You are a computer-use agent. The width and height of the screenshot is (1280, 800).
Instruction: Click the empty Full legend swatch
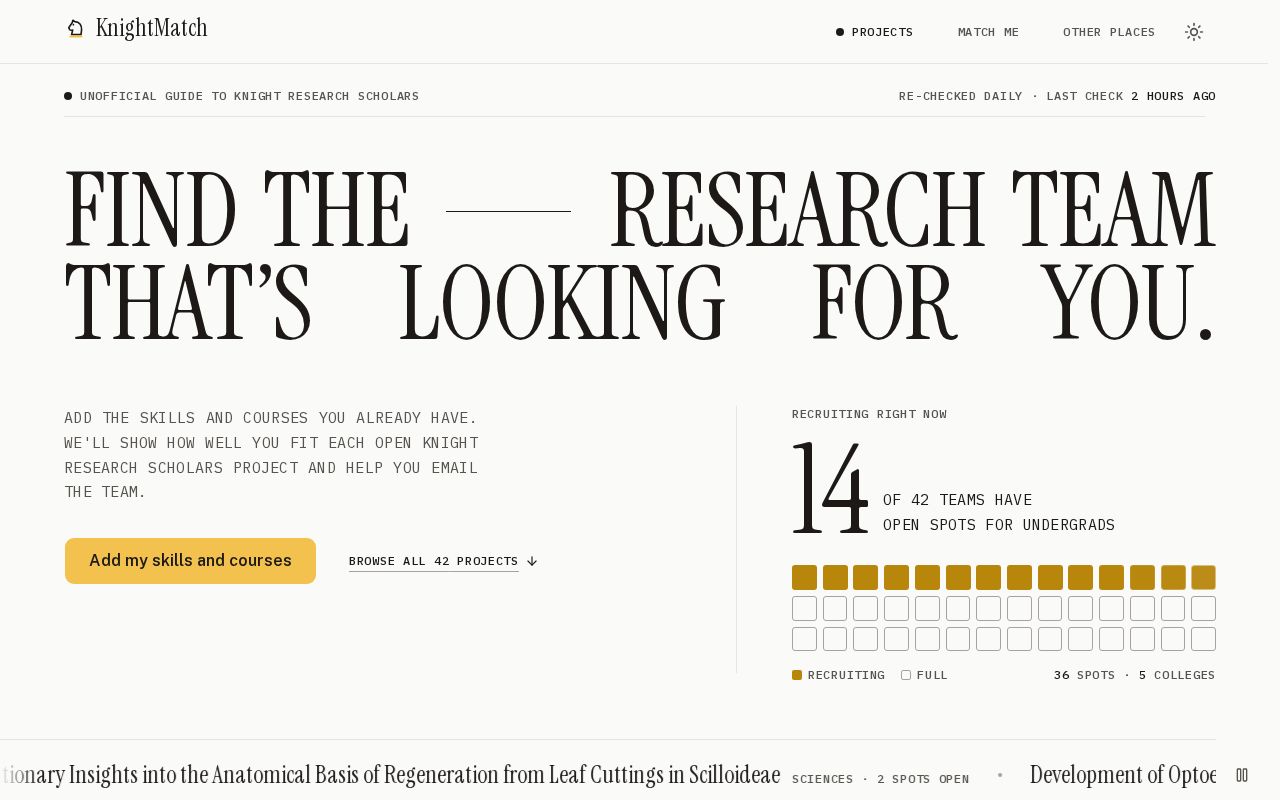pyautogui.click(x=906, y=675)
